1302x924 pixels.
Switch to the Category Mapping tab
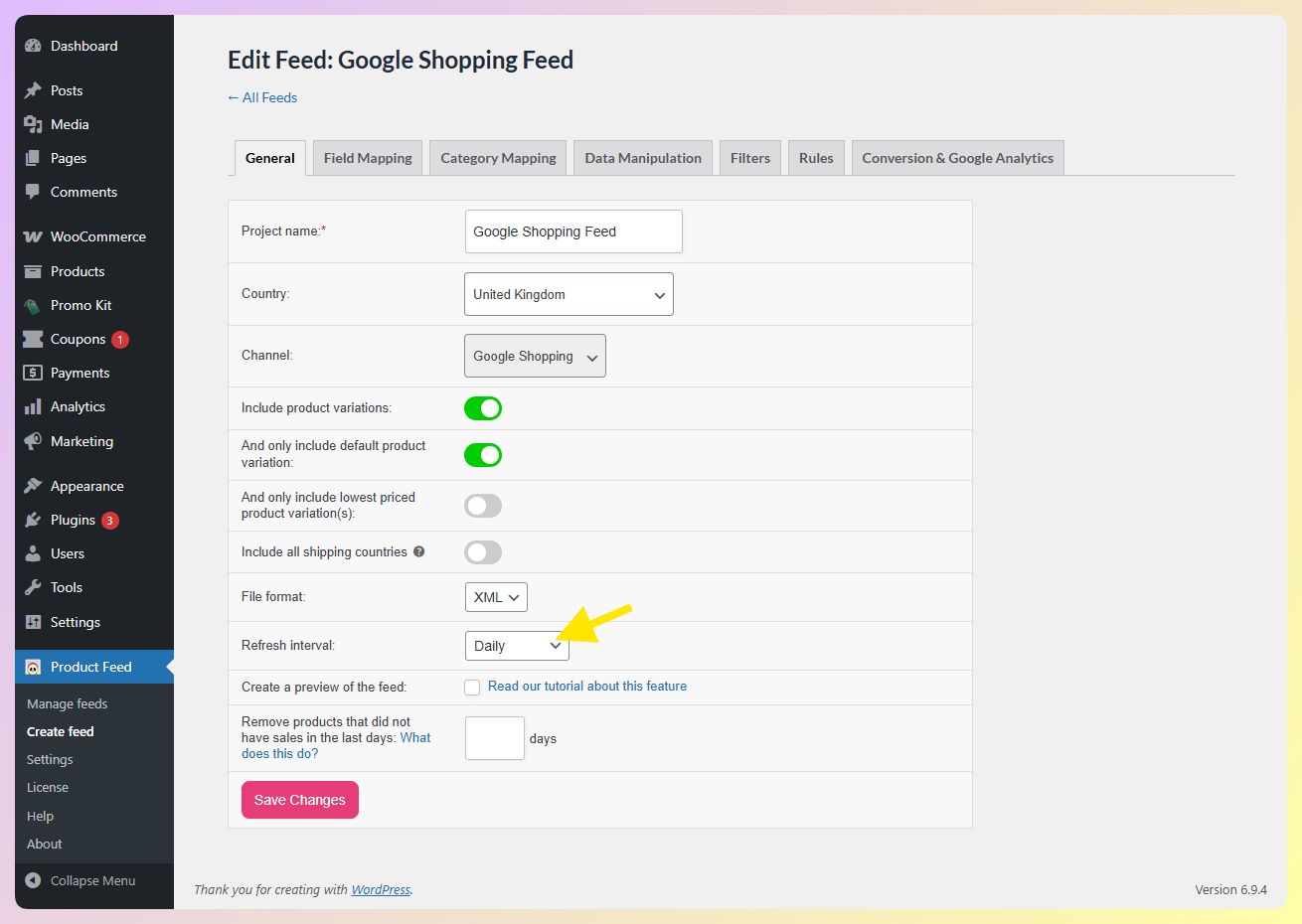pyautogui.click(x=497, y=157)
